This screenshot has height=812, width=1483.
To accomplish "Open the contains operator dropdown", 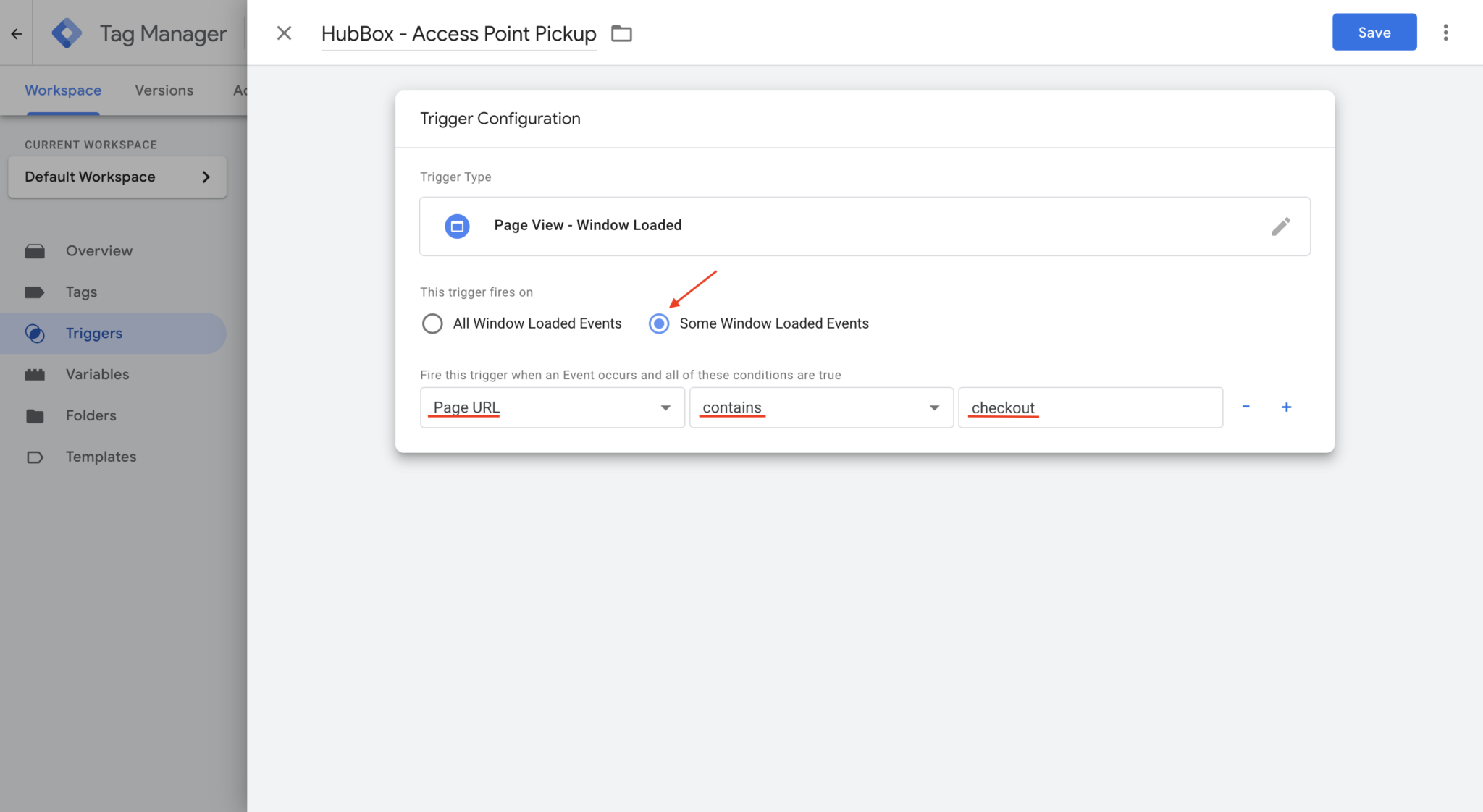I will pyautogui.click(x=821, y=407).
